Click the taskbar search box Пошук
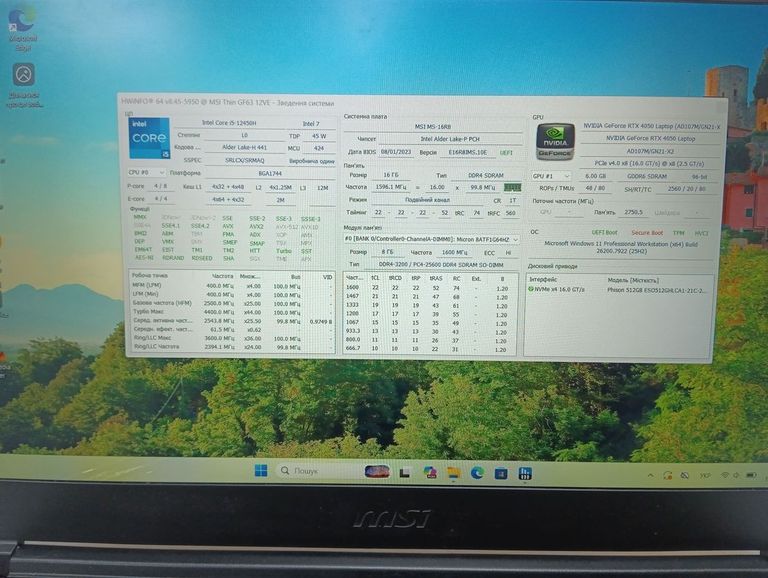 (319, 471)
